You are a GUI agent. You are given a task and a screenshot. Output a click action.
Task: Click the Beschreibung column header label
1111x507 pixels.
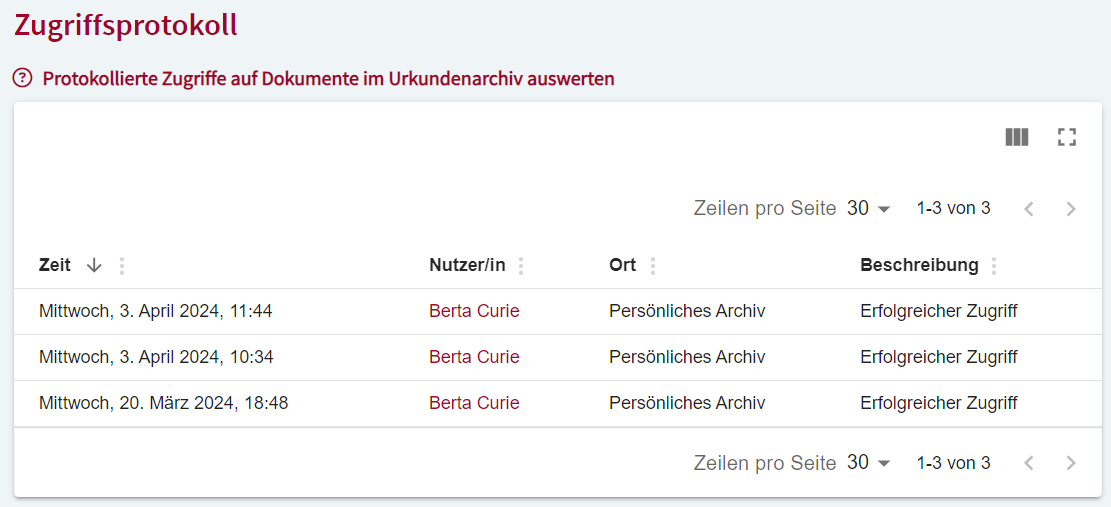tap(919, 265)
